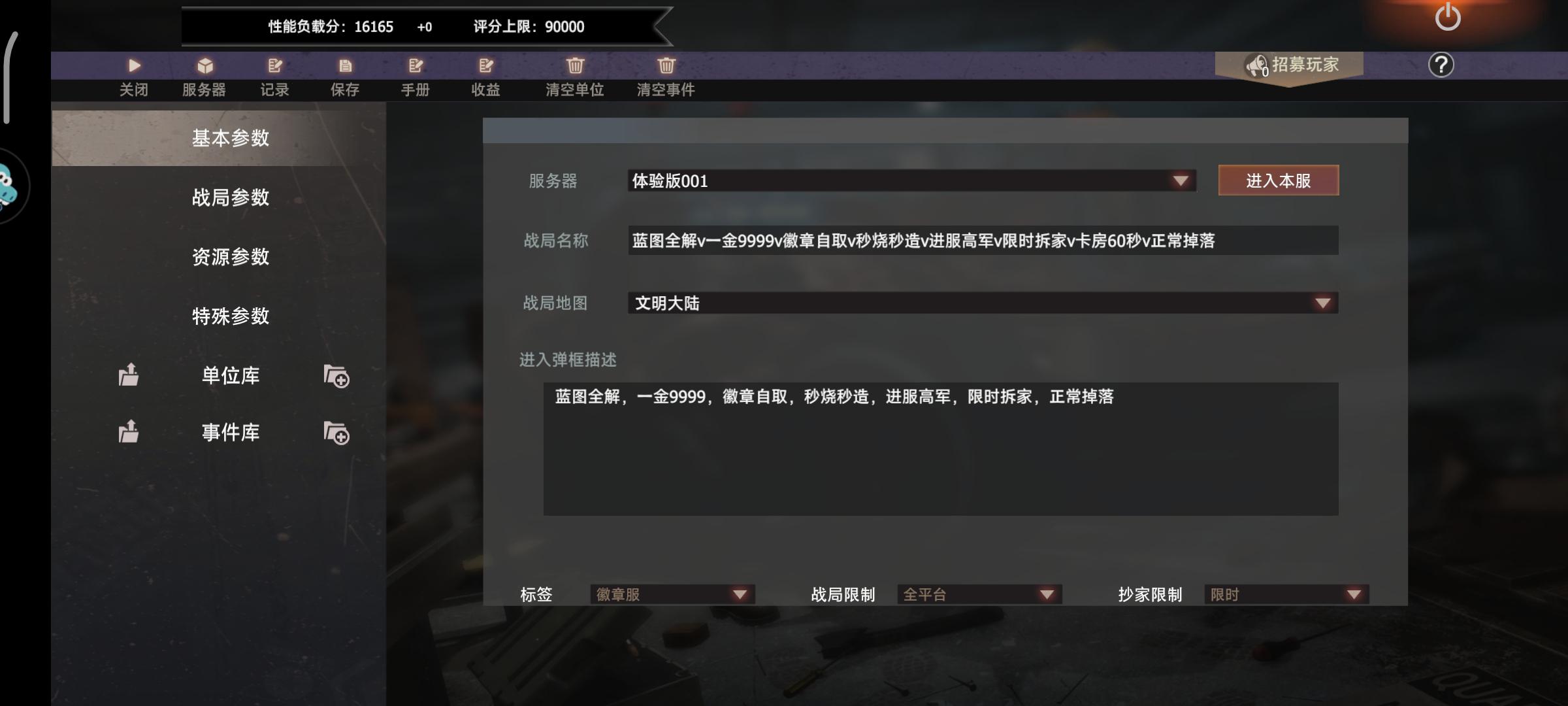The height and width of the screenshot is (706, 1568).
Task: Click the 保存 save icon
Action: coord(345,65)
